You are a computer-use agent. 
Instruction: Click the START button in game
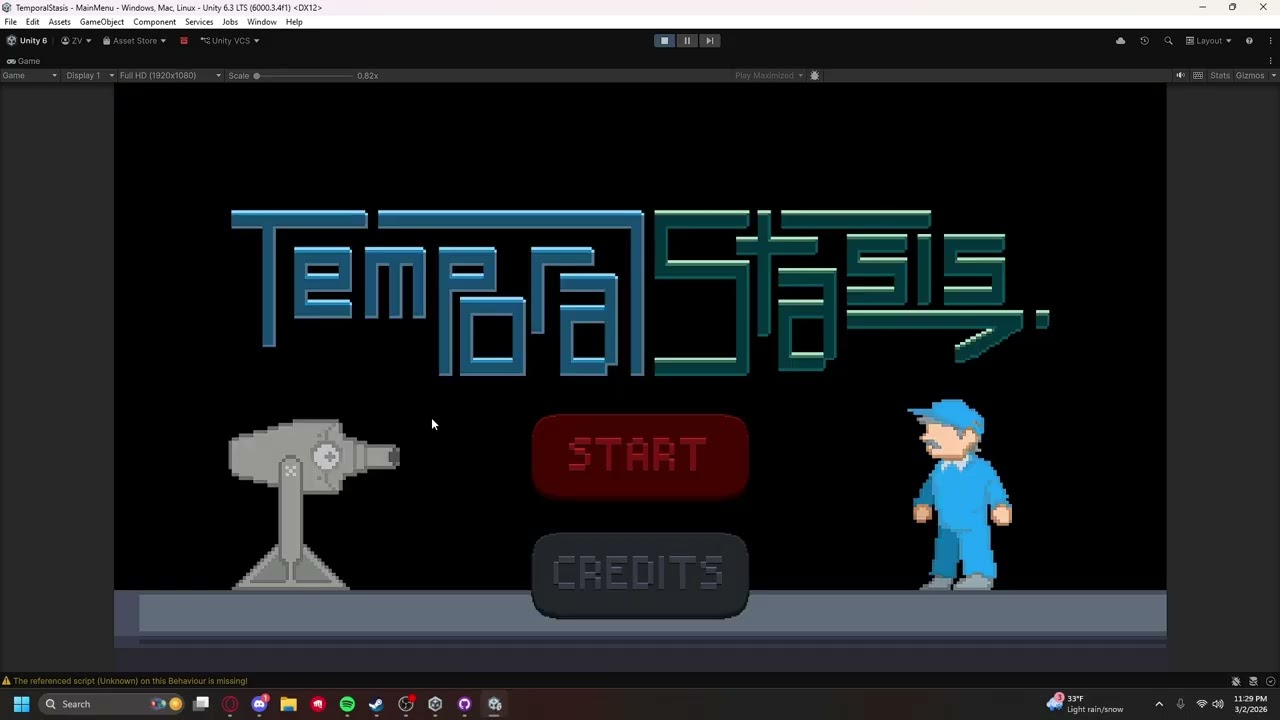click(x=640, y=456)
